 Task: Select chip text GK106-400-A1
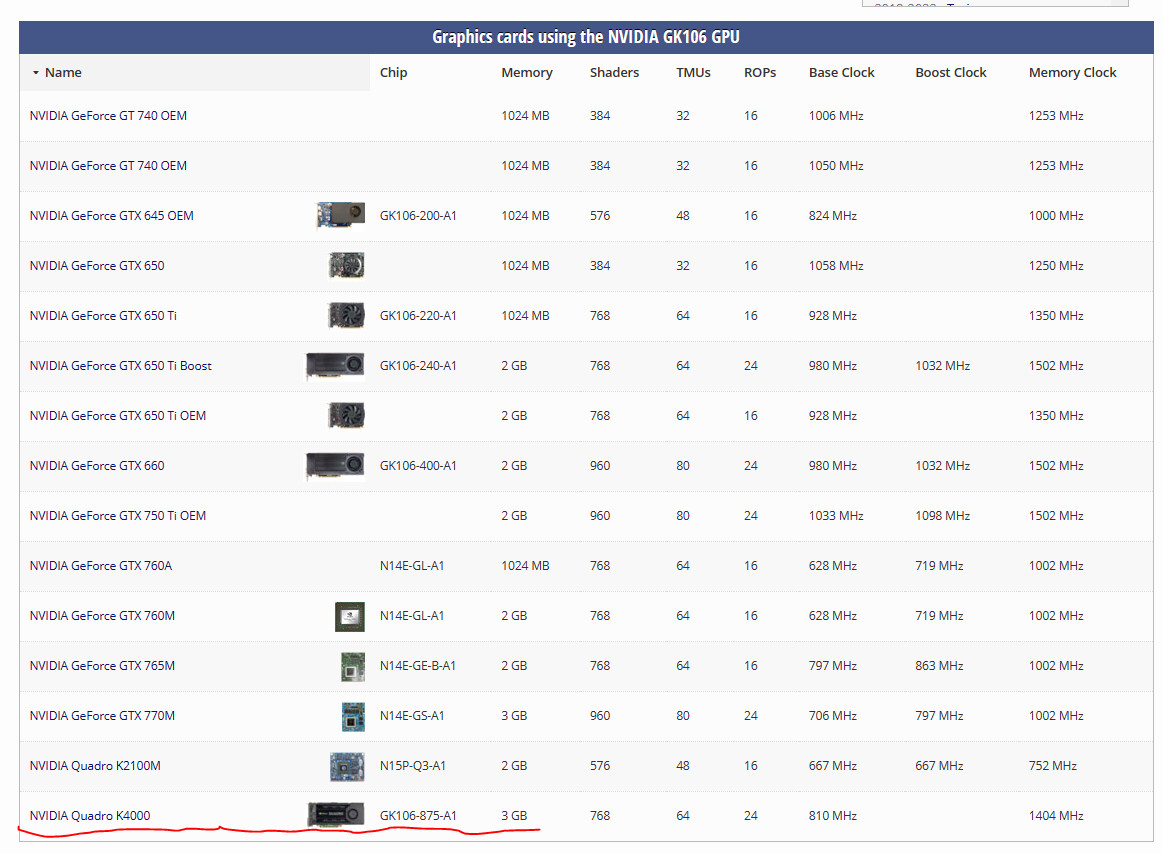pyautogui.click(x=418, y=466)
